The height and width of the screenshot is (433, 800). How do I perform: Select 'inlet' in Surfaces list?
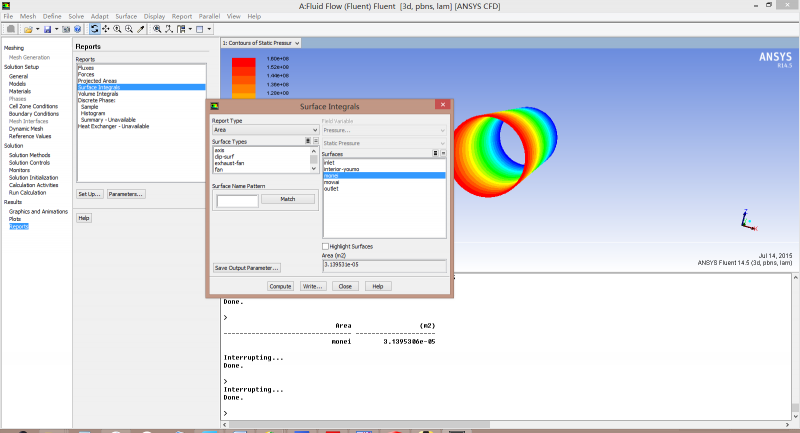(384, 163)
